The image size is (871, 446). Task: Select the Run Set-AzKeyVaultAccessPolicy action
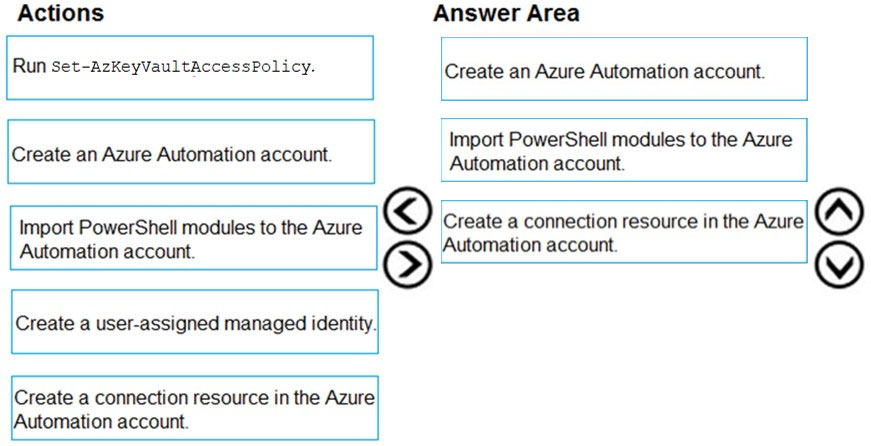(x=190, y=68)
